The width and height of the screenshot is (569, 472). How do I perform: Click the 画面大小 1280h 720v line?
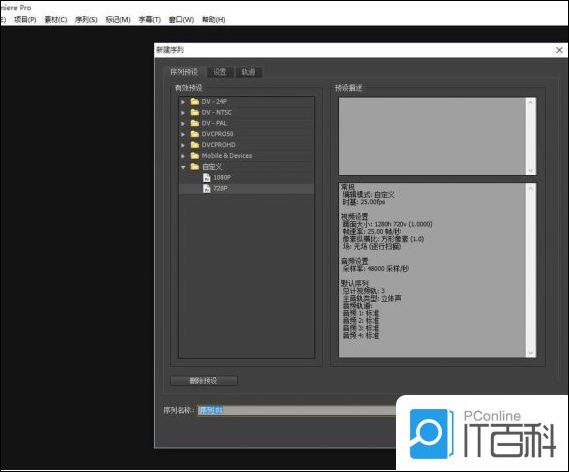[387, 224]
